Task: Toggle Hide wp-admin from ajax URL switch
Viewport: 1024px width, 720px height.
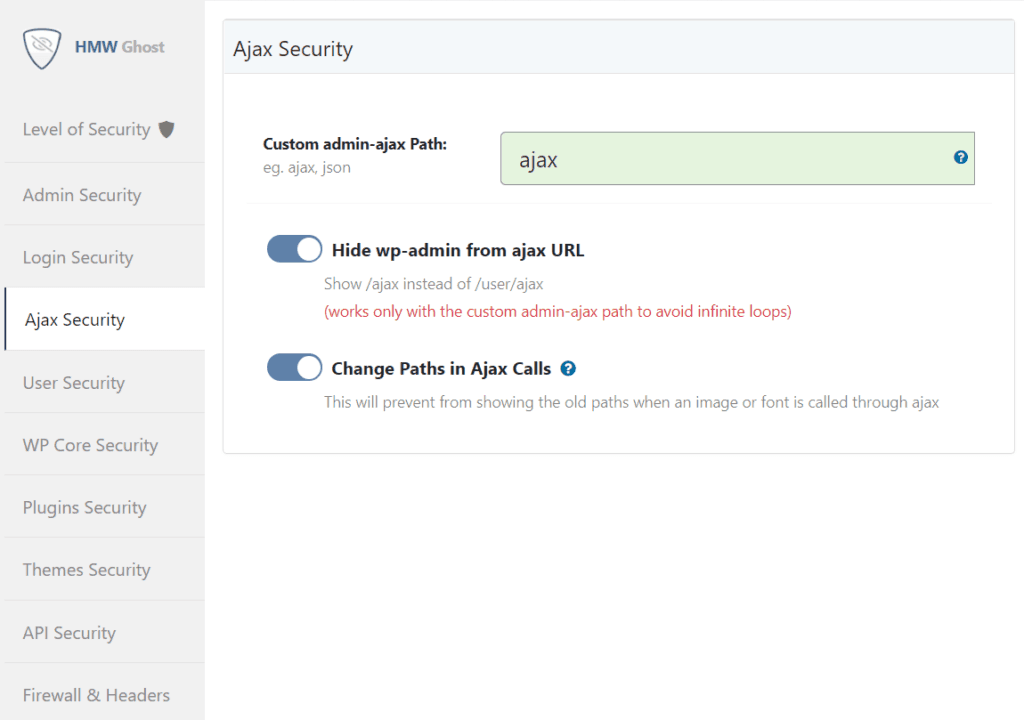Action: click(294, 249)
